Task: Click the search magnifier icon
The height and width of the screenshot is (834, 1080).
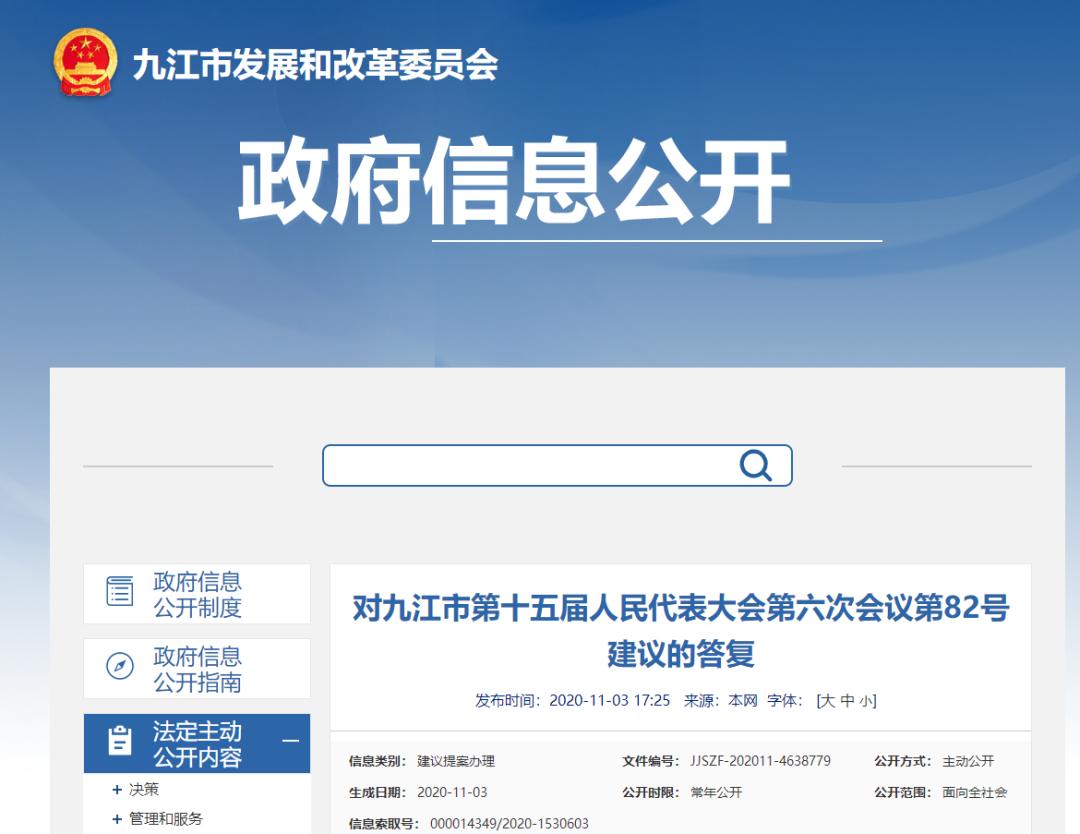Action: coord(756,466)
